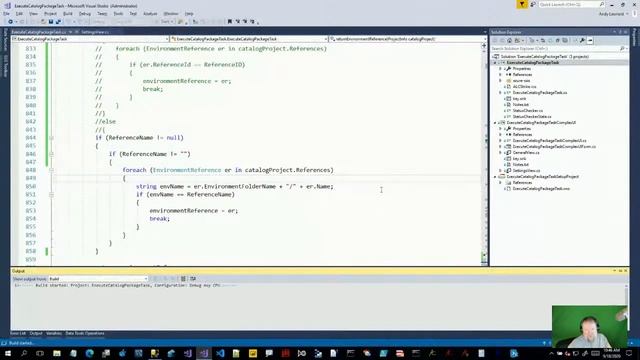640x360 pixels.
Task: Open the Analyze menu
Action: pos(150,13)
